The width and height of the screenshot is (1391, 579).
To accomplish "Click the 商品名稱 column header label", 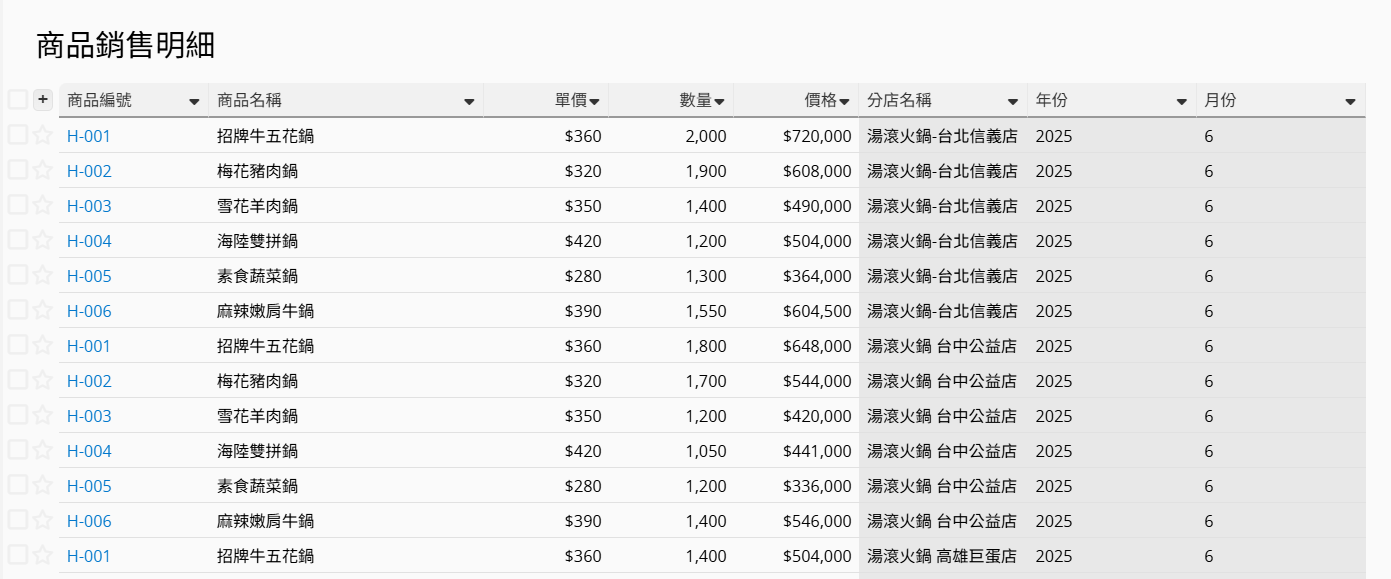I will click(249, 100).
